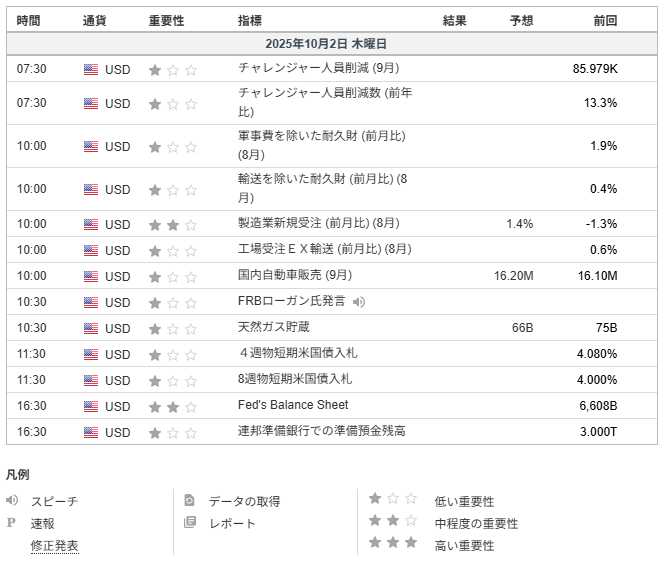
Task: Click importance stars for 製造業新規受注 row
Action: (x=173, y=224)
